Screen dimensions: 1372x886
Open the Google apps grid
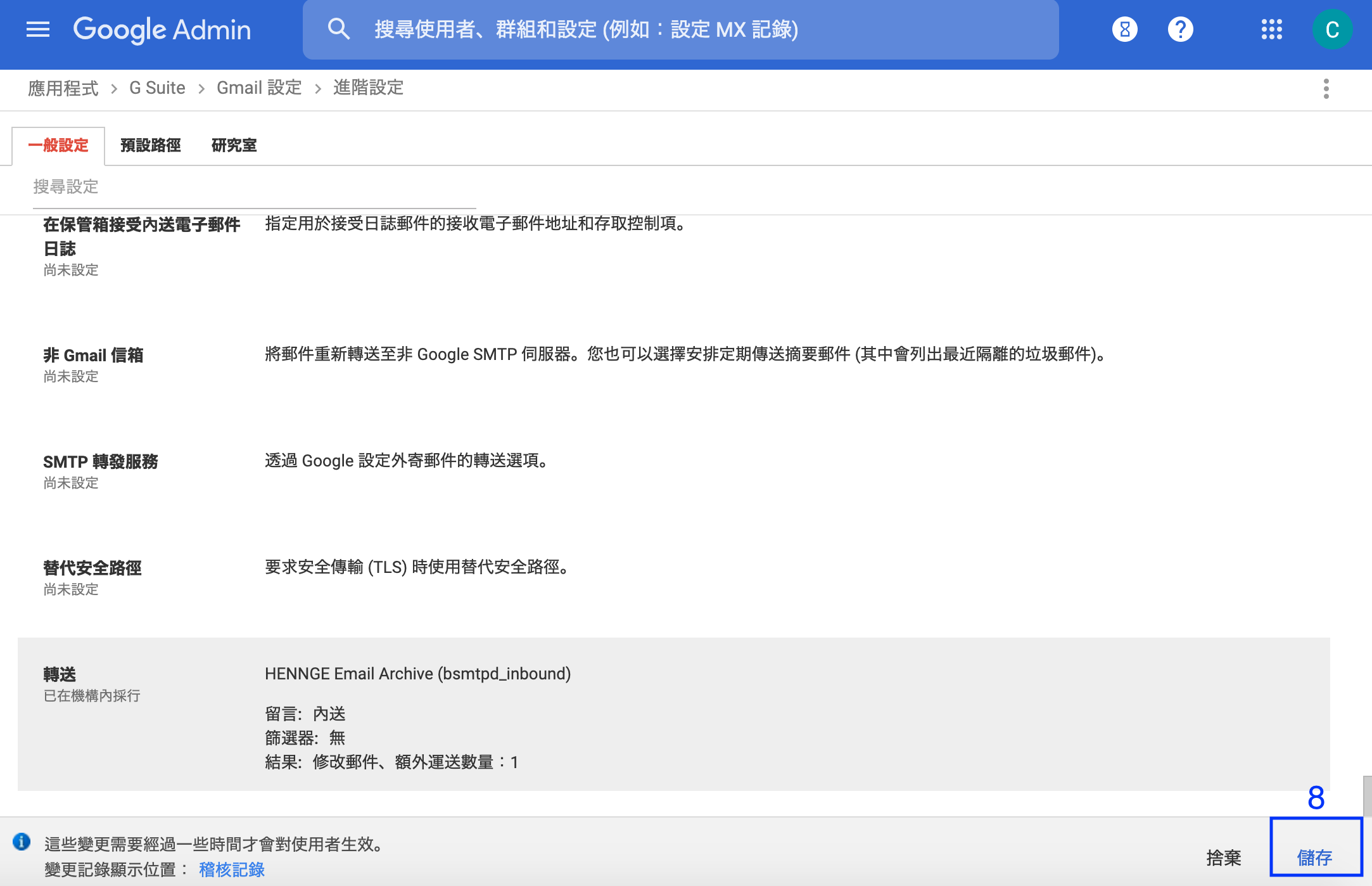tap(1272, 29)
